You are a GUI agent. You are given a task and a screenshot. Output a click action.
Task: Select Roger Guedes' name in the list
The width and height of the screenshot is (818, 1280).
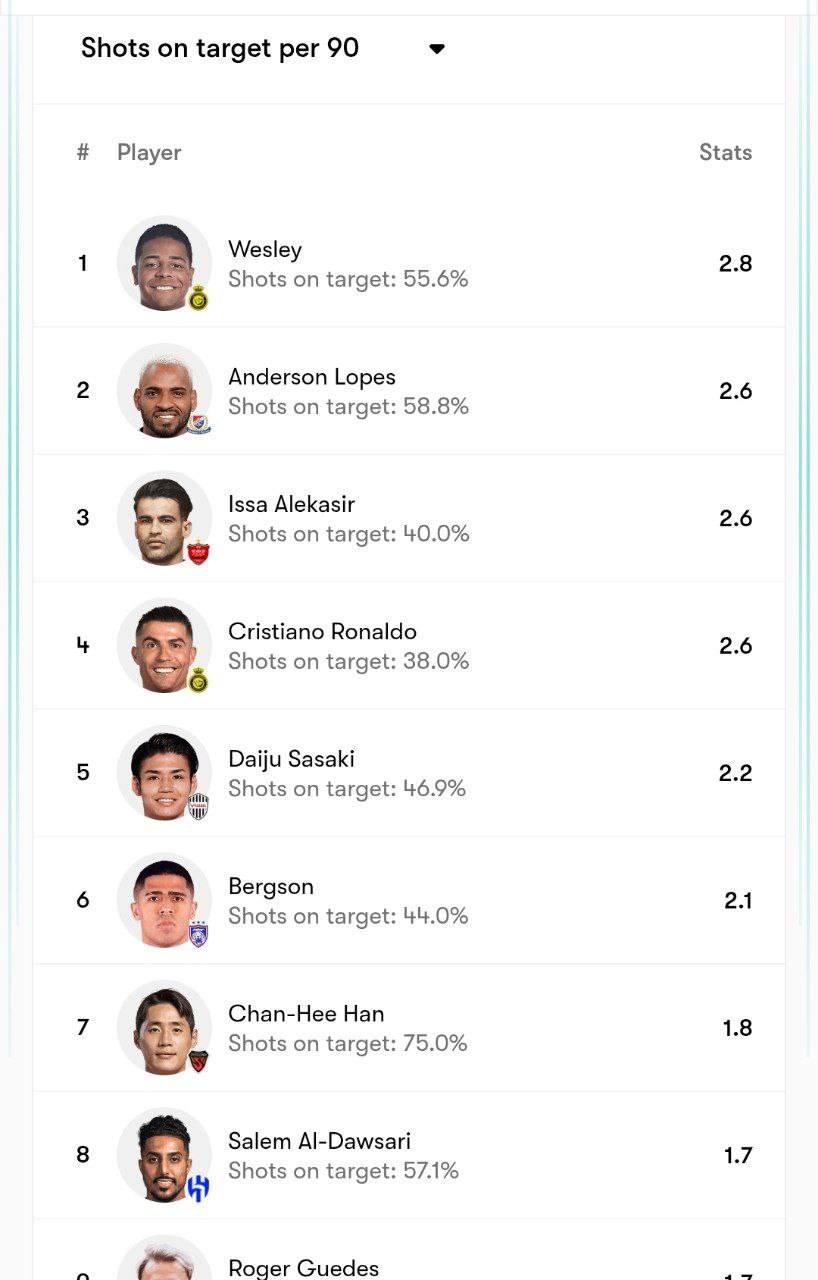click(x=303, y=1268)
